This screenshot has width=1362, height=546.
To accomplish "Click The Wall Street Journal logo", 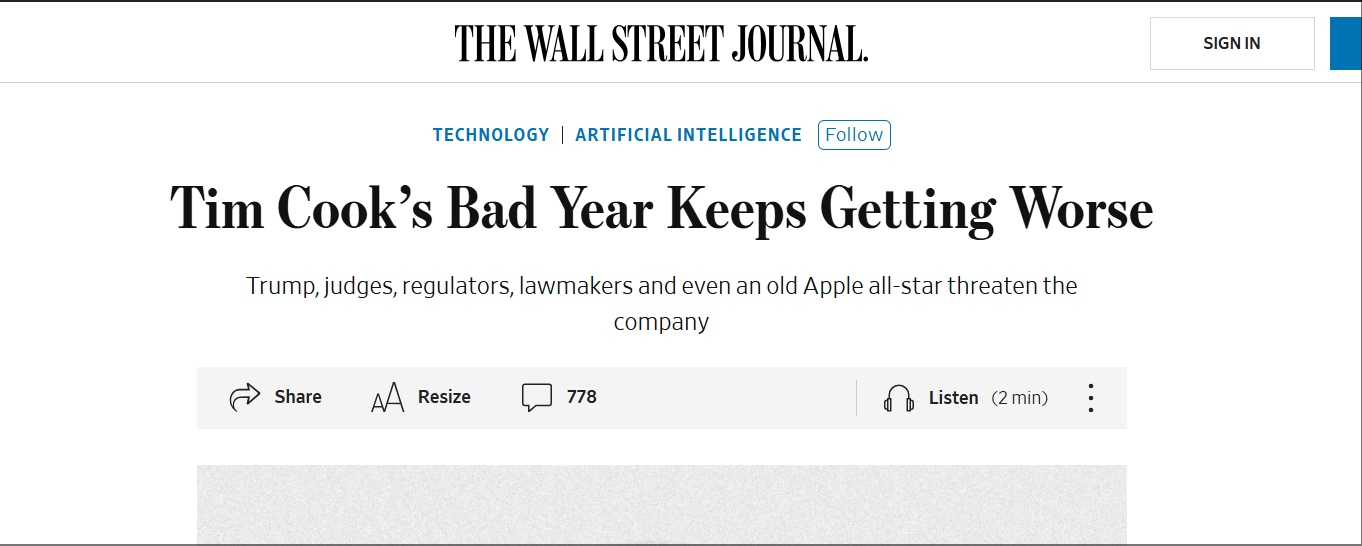I will pyautogui.click(x=661, y=44).
